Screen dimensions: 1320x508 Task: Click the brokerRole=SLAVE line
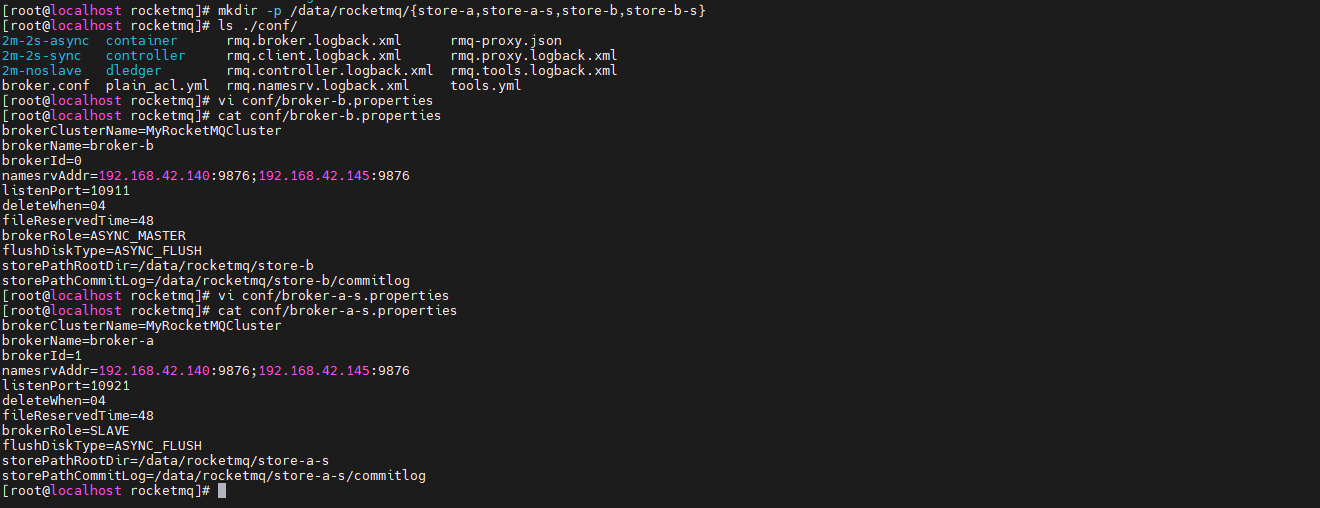[66, 431]
